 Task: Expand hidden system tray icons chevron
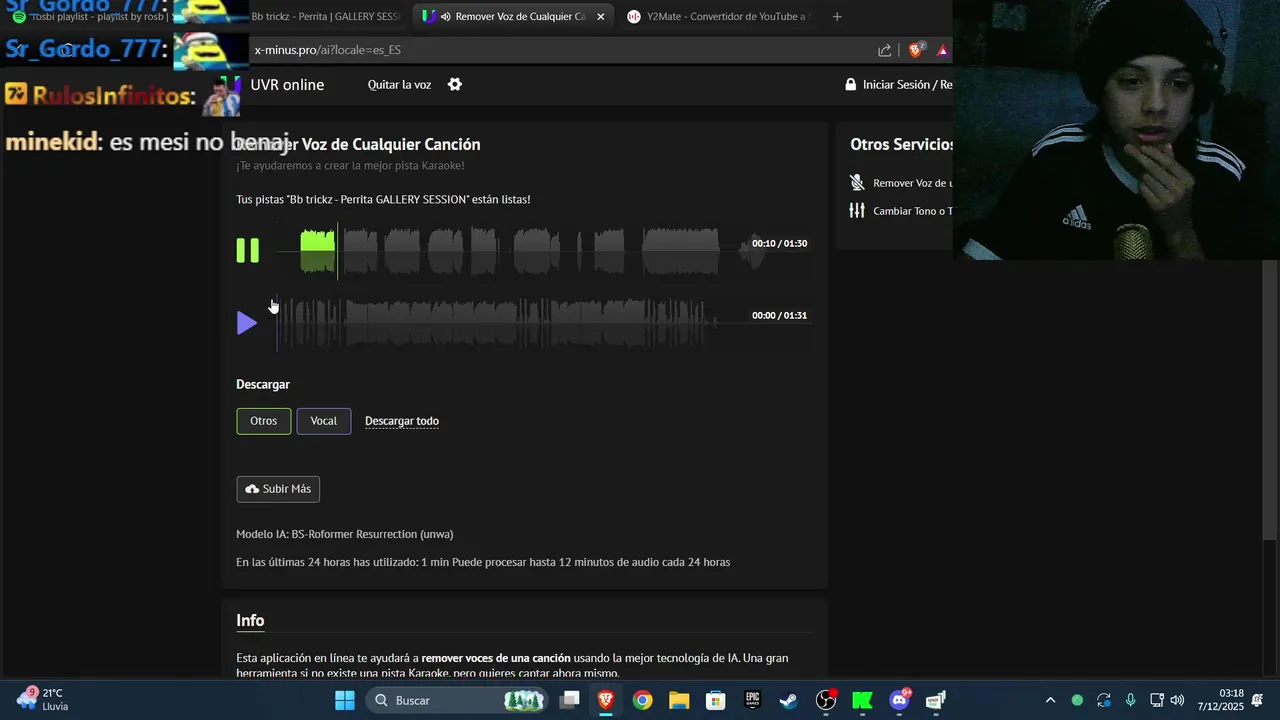(1050, 700)
